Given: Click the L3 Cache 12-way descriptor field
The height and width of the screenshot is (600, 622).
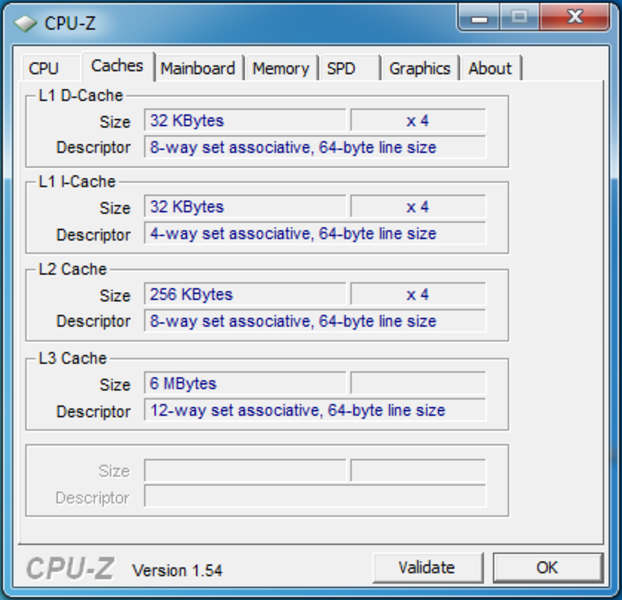Looking at the screenshot, I should 315,410.
